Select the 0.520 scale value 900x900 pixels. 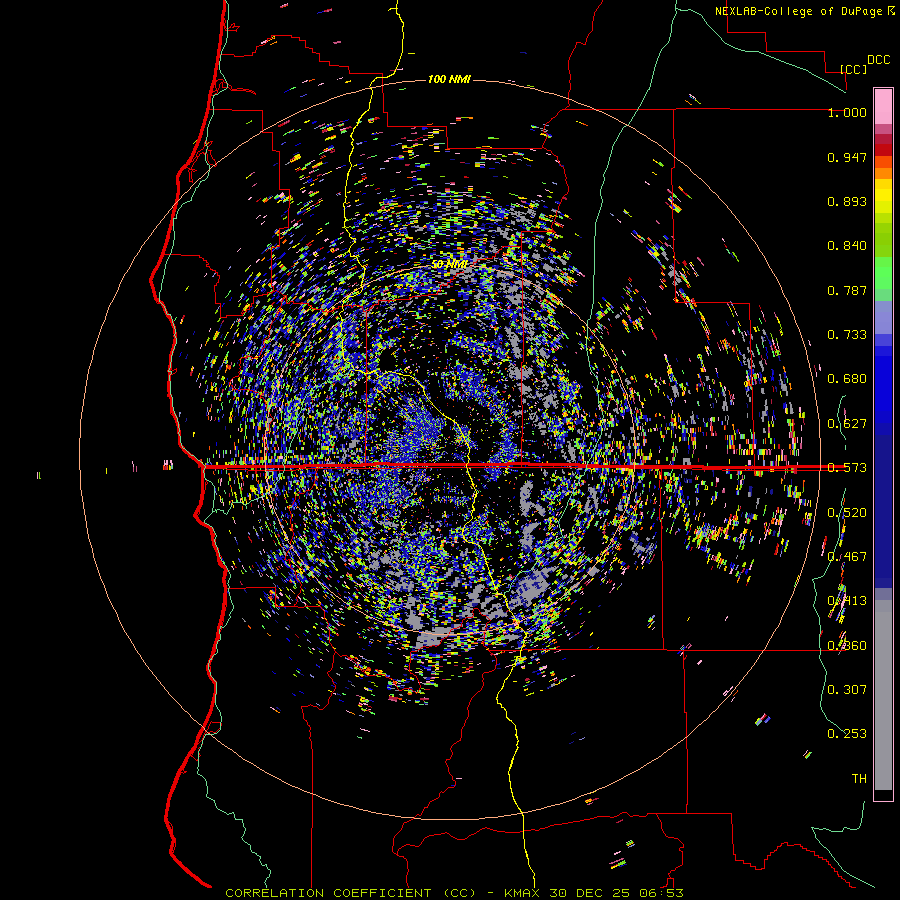tap(847, 513)
